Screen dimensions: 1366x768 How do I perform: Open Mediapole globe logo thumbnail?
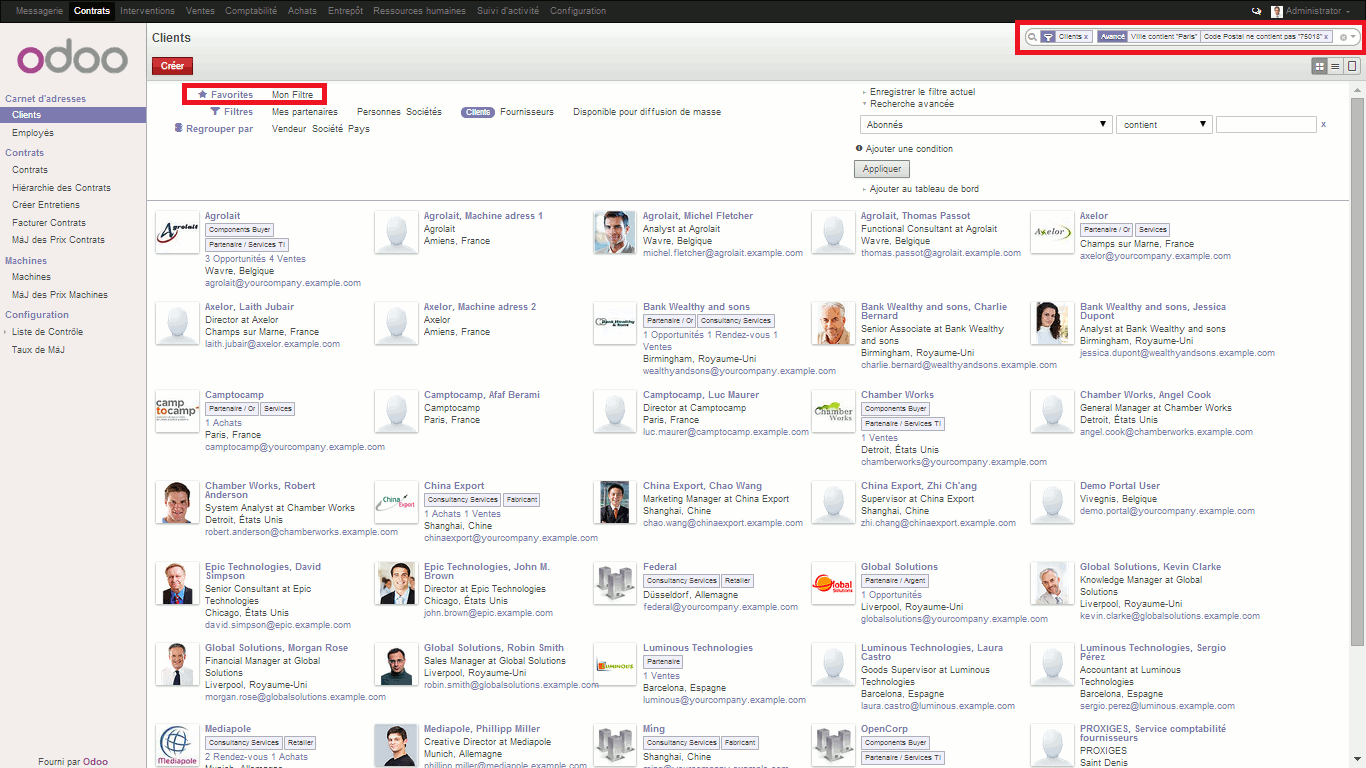[177, 745]
